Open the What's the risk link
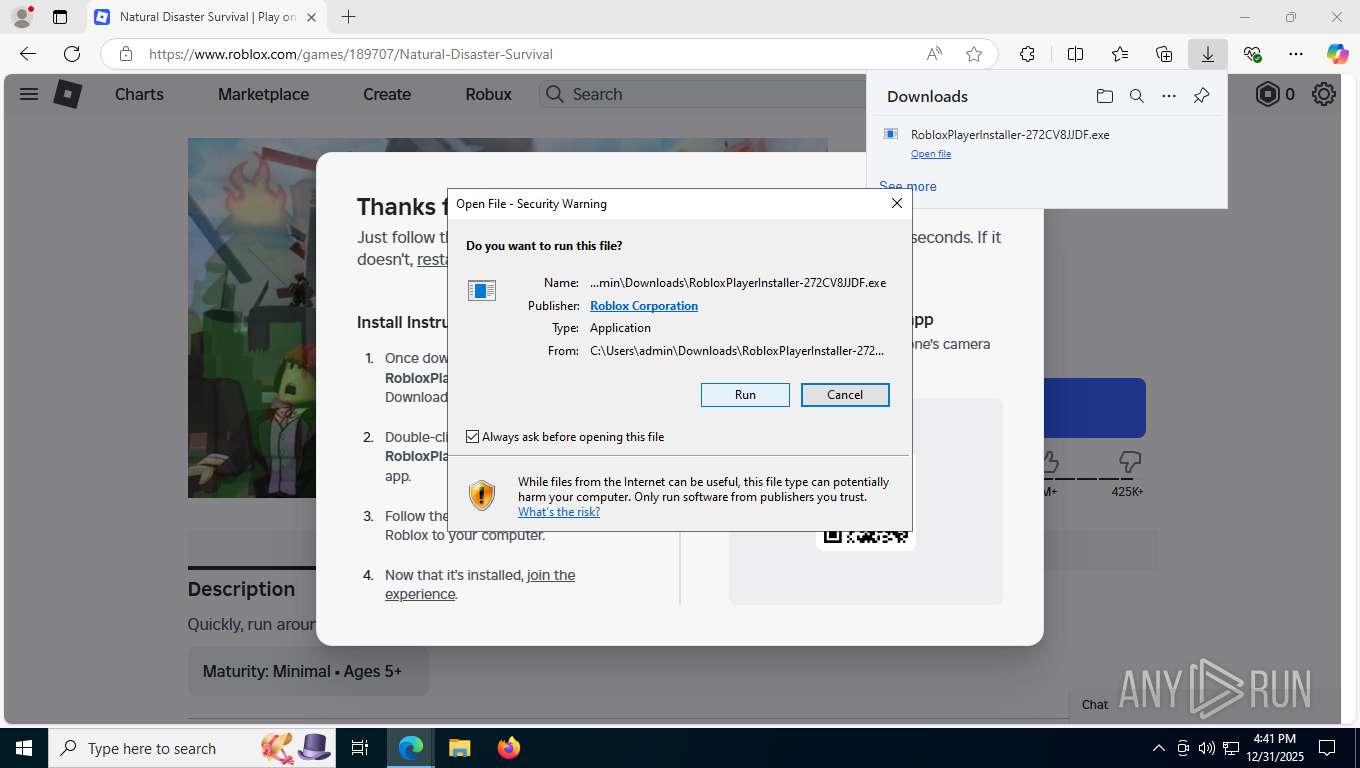The width and height of the screenshot is (1360, 768). pos(559,512)
